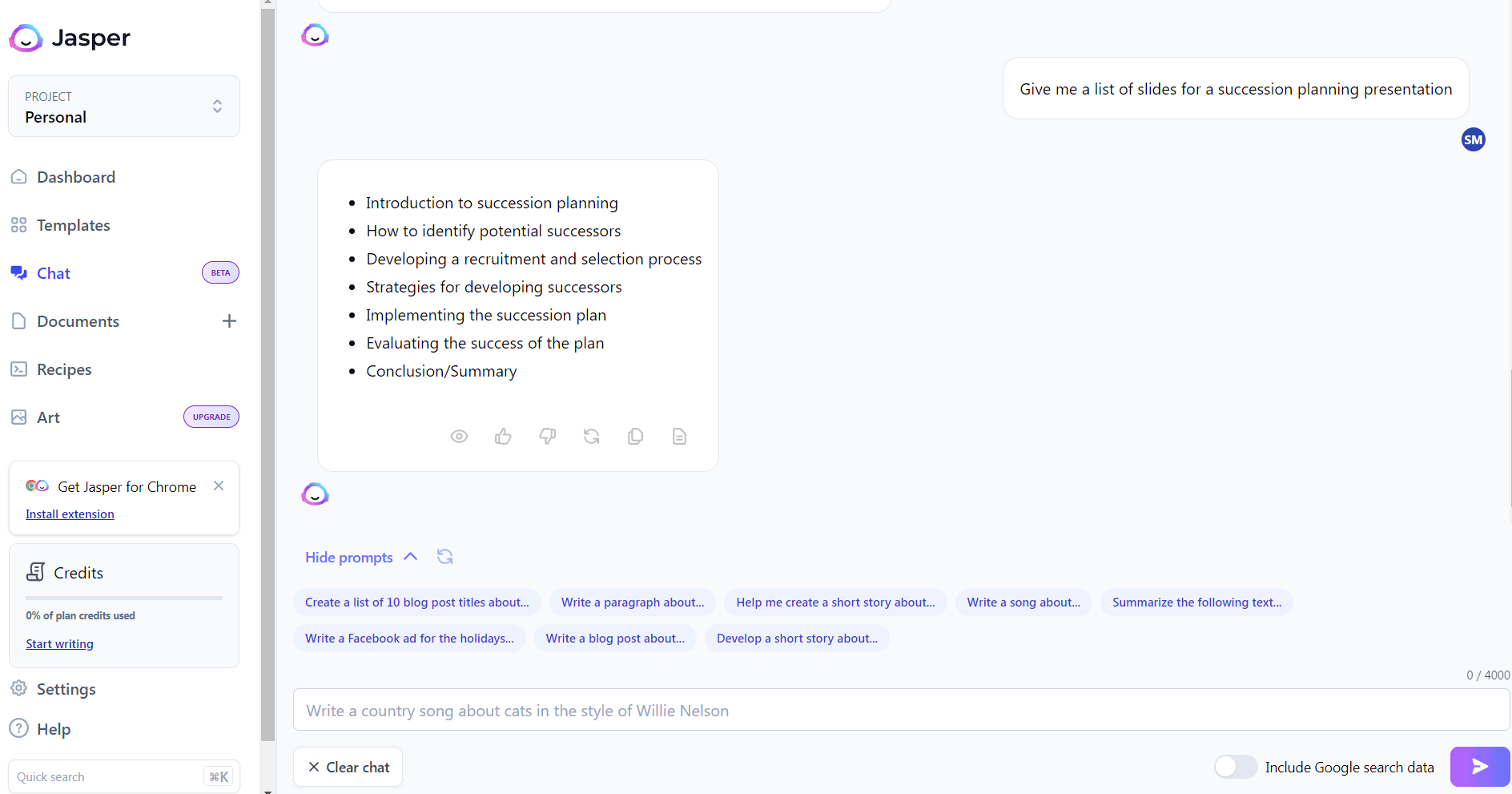
Task: Click the sidebar vertical scrollbar
Action: coord(267,374)
